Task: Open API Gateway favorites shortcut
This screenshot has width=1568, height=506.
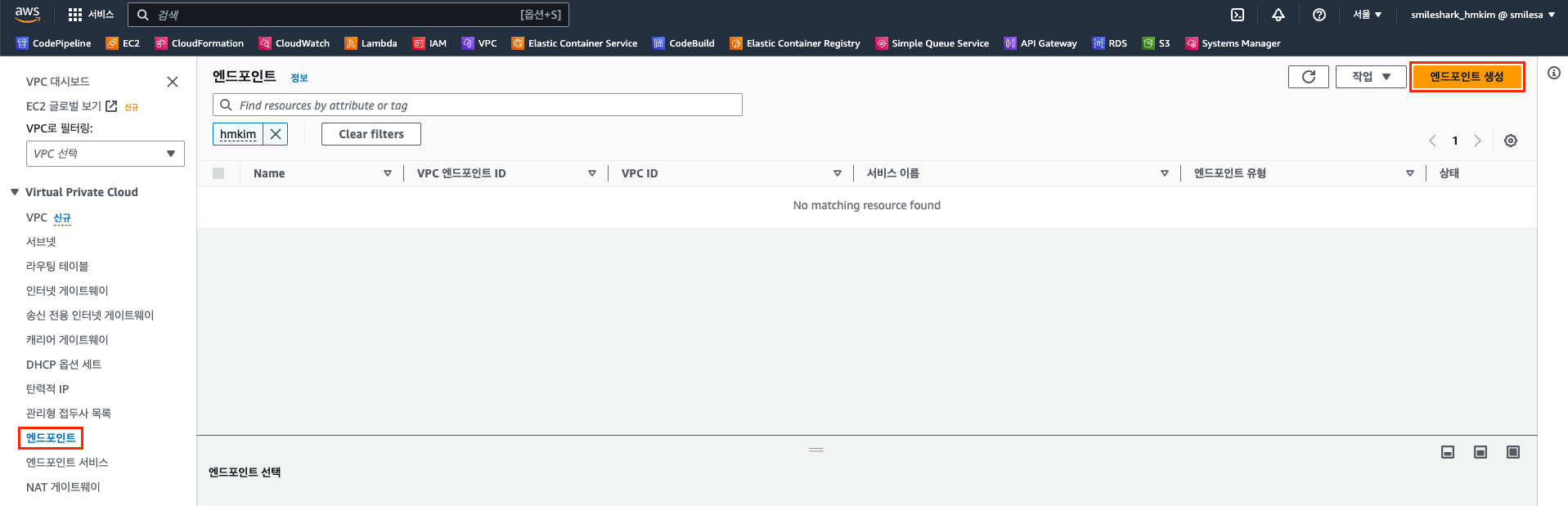Action: (1040, 43)
